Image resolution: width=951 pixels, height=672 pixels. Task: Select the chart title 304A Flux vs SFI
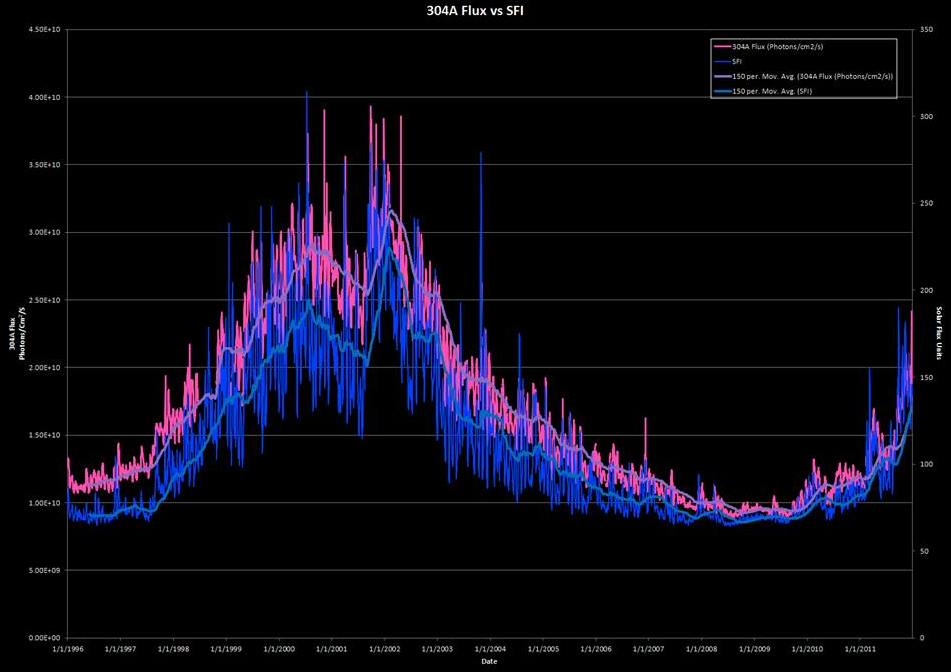coord(476,12)
